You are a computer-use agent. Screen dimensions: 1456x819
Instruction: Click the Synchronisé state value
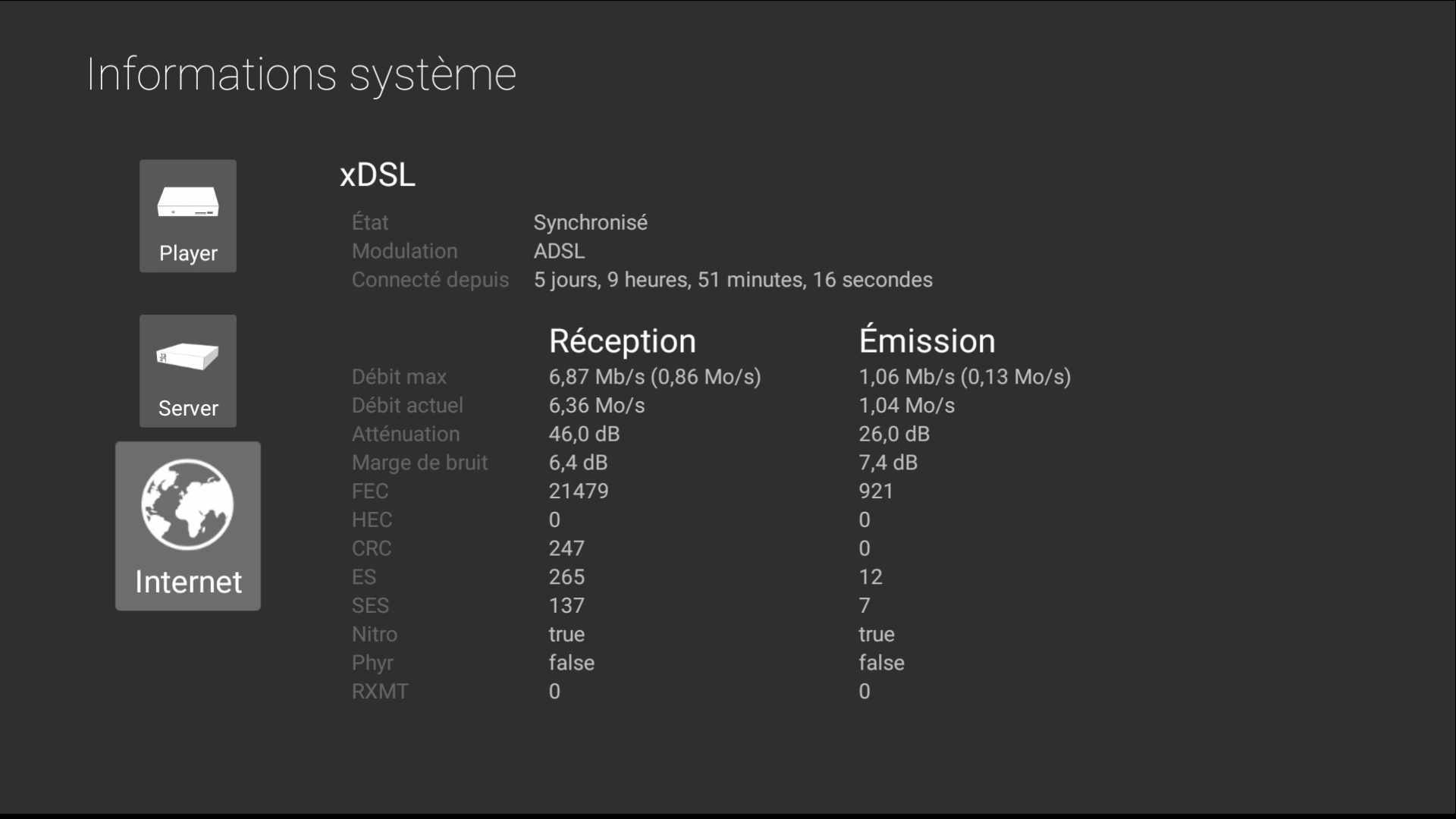(591, 222)
